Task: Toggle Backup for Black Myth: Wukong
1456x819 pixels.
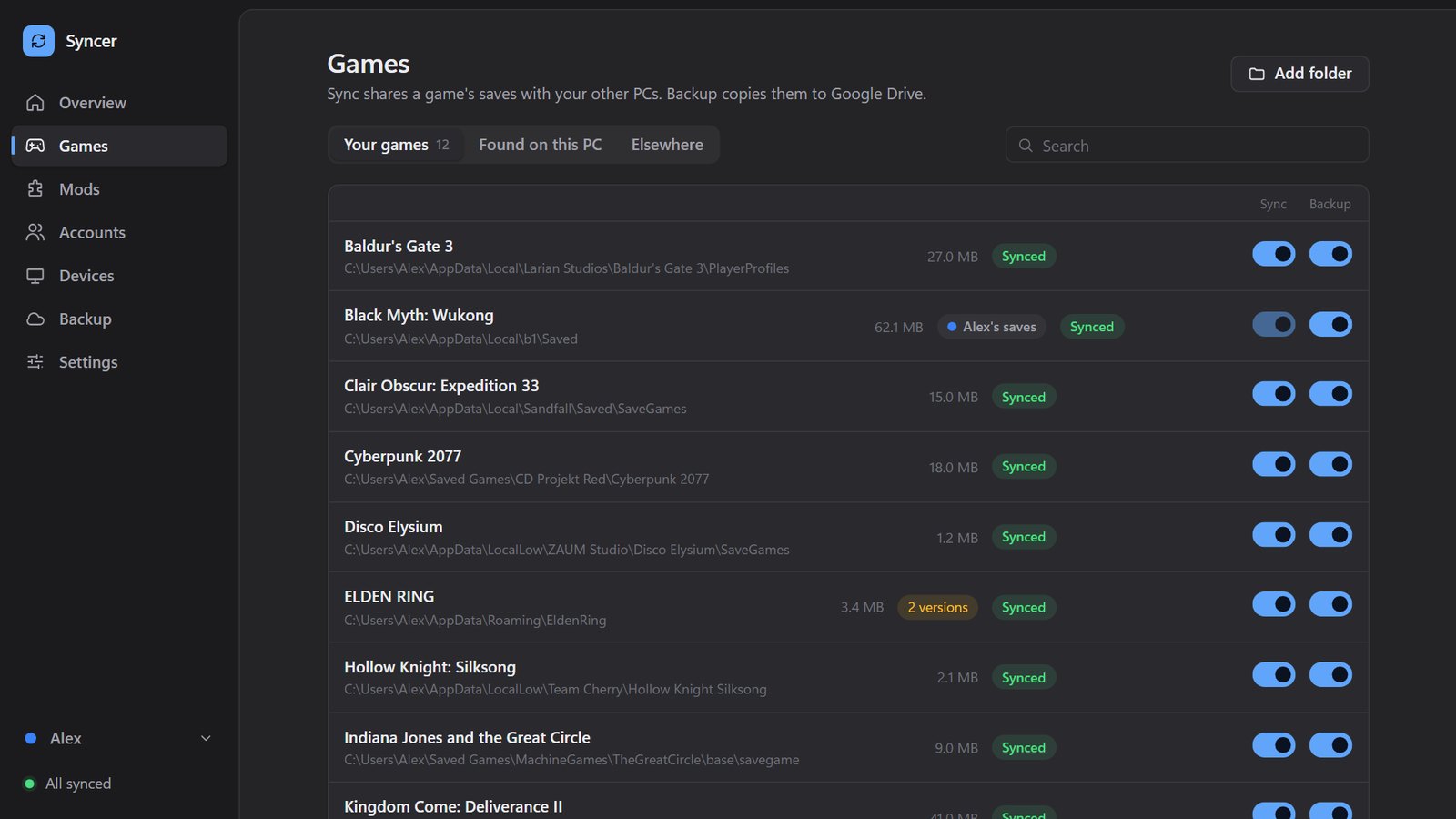Action: (x=1330, y=324)
